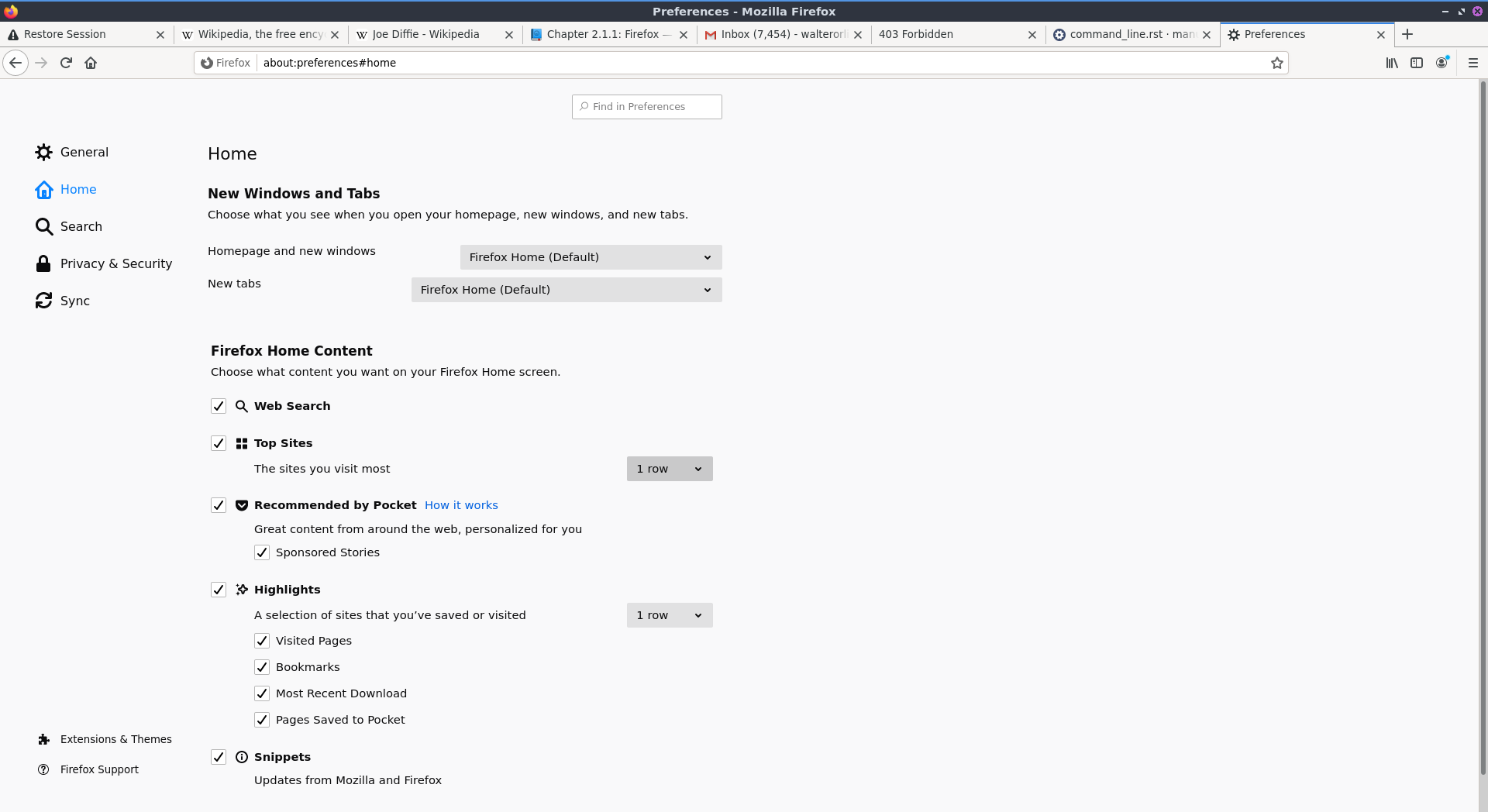Viewport: 1488px width, 812px height.
Task: Disable Sponsored Stories checkbox
Action: (x=262, y=552)
